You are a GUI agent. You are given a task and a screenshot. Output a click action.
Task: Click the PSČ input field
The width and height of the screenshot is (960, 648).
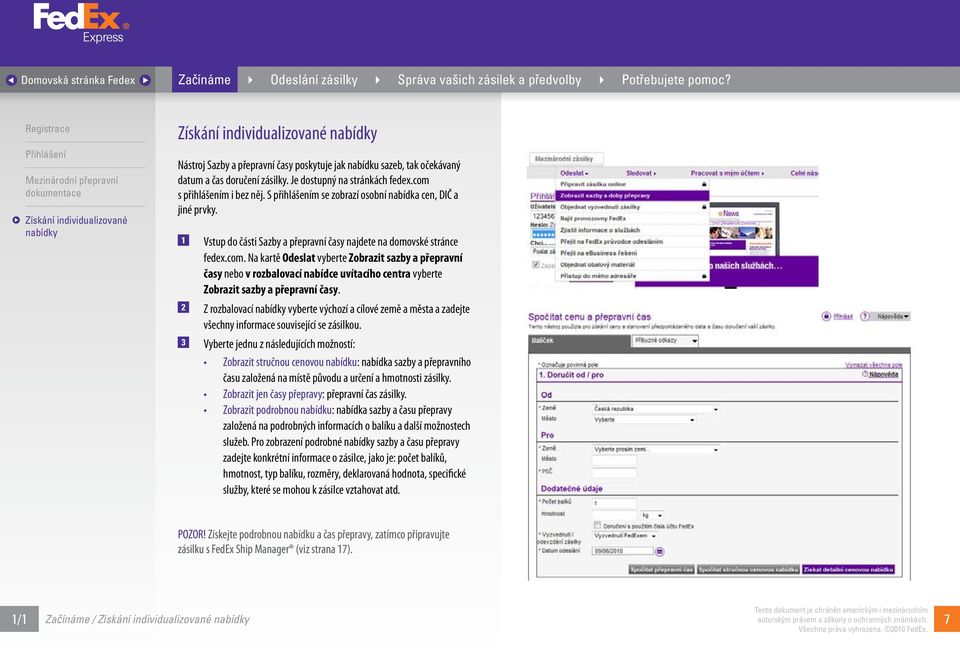click(x=614, y=472)
